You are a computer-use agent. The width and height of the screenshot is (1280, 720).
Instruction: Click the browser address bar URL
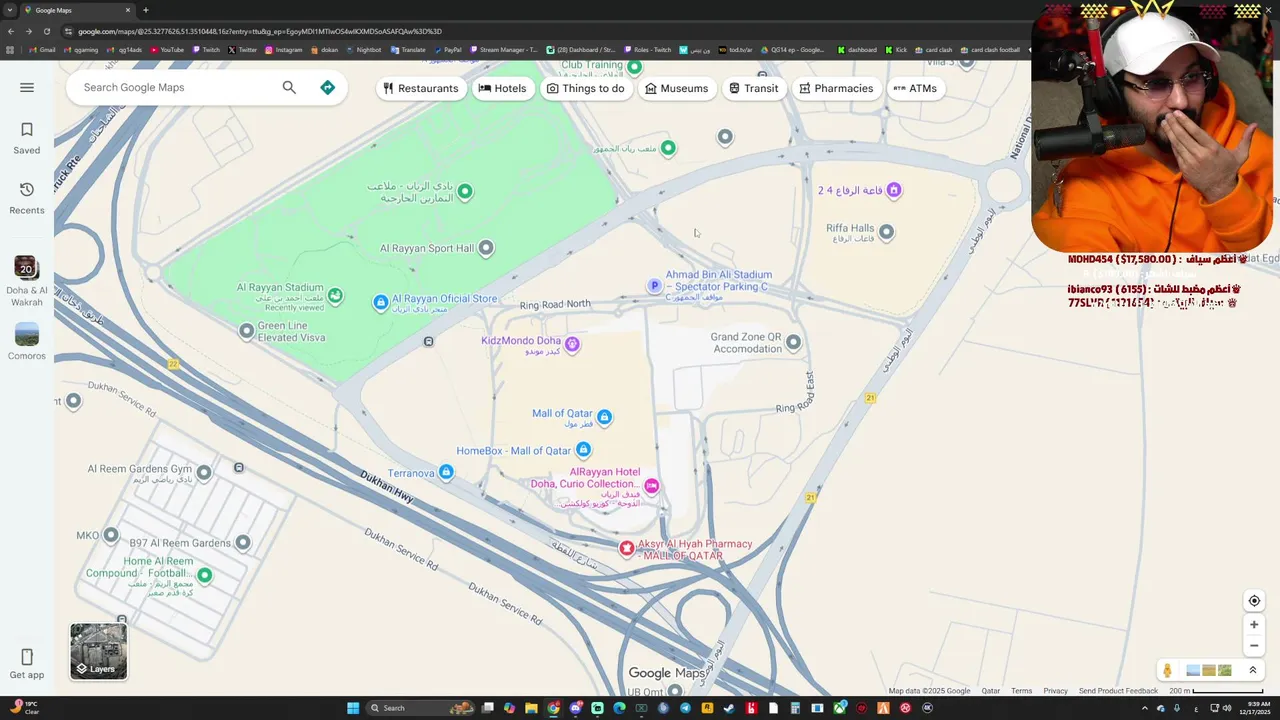tap(260, 31)
